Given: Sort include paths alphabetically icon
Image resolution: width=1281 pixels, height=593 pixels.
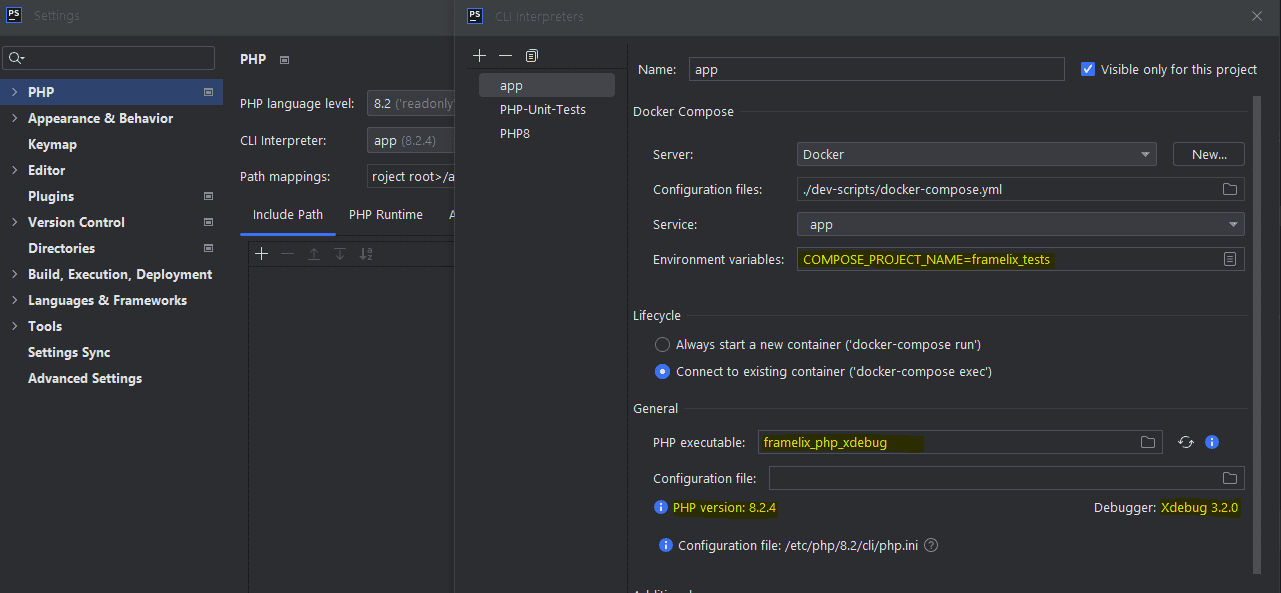Looking at the screenshot, I should point(366,254).
